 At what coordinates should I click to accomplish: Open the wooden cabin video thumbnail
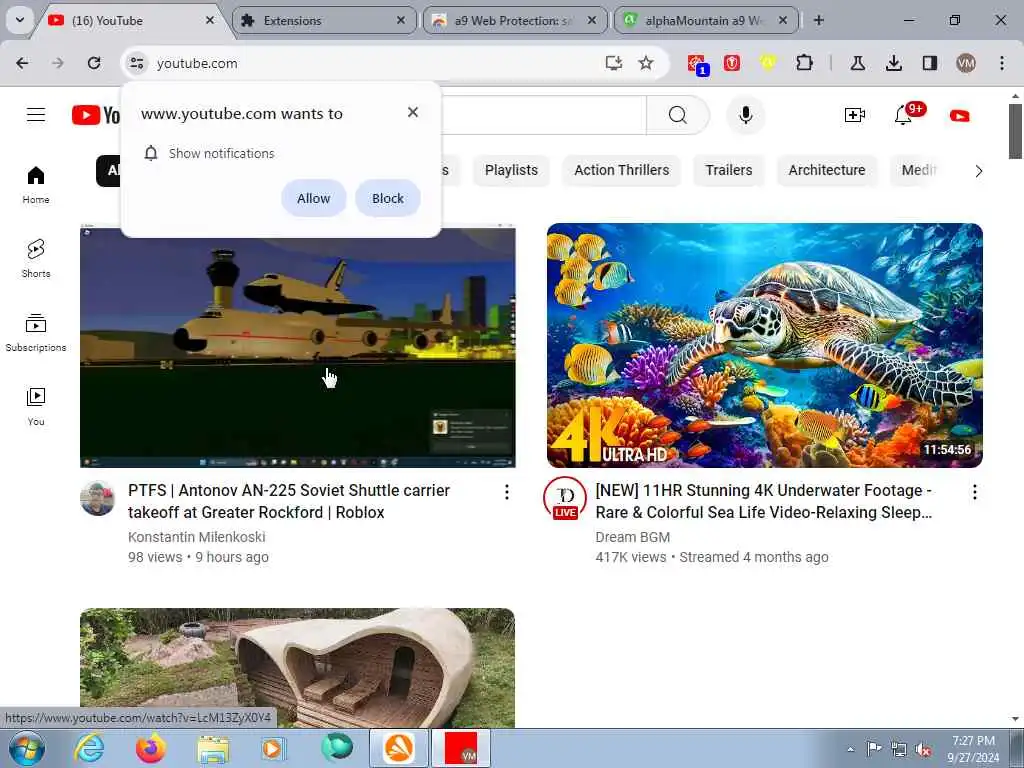pyautogui.click(x=297, y=667)
